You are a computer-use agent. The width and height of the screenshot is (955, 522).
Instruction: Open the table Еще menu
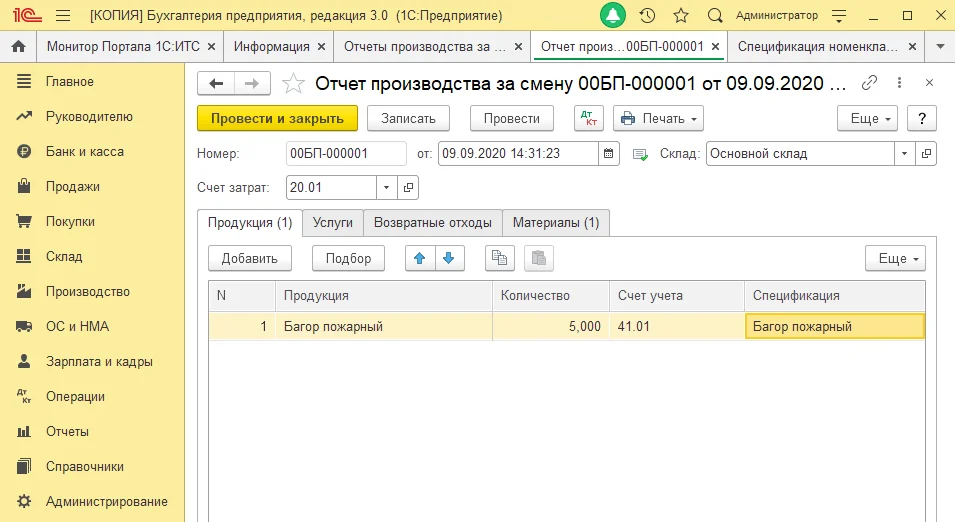point(895,258)
